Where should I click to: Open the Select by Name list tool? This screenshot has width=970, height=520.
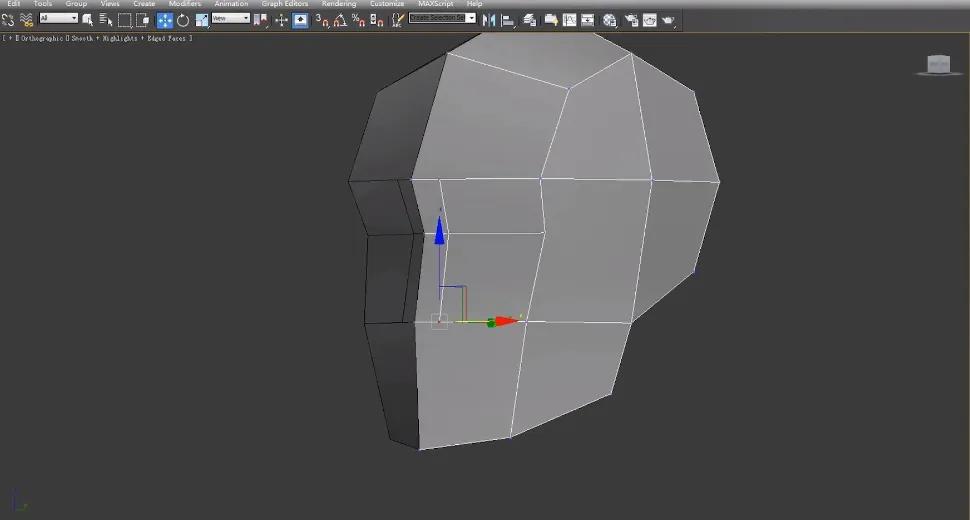pos(106,20)
